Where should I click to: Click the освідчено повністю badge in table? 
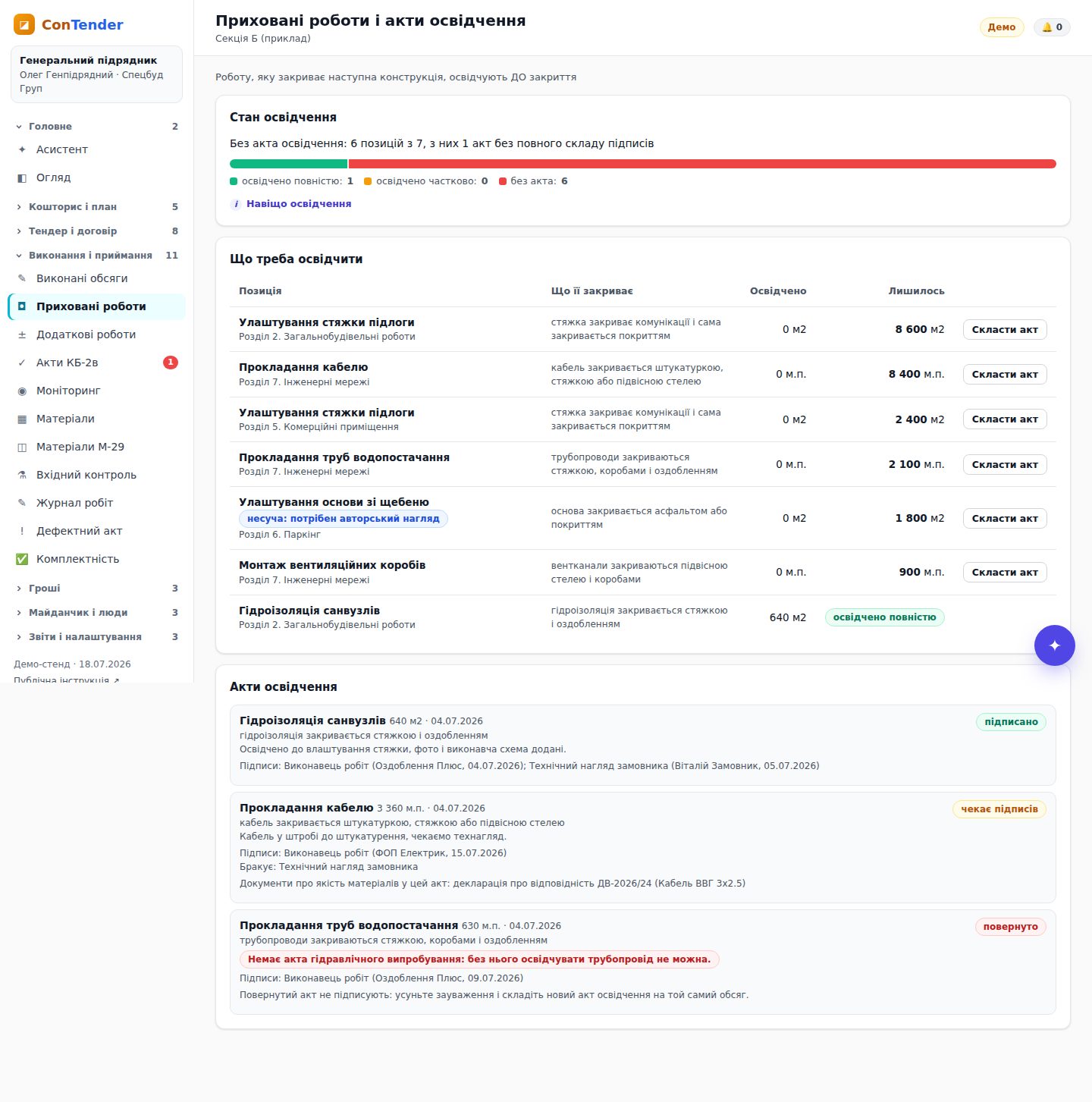tap(884, 617)
